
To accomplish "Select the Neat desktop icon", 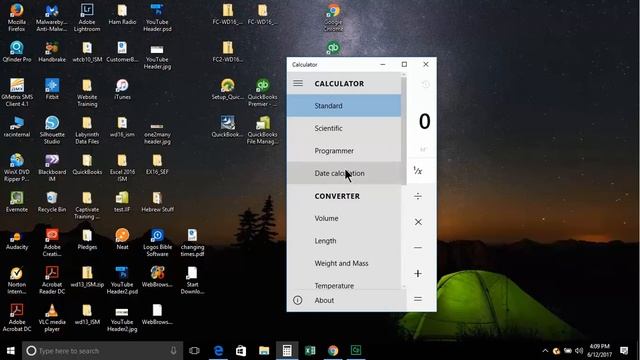I will [122, 239].
